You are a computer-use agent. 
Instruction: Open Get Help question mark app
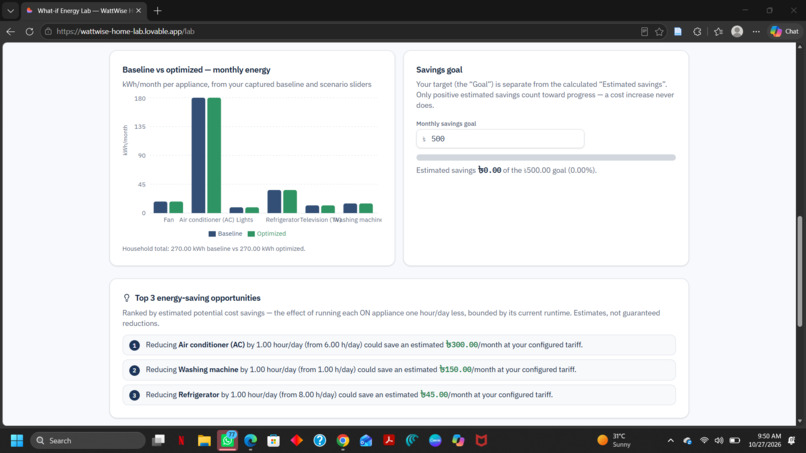click(320, 441)
